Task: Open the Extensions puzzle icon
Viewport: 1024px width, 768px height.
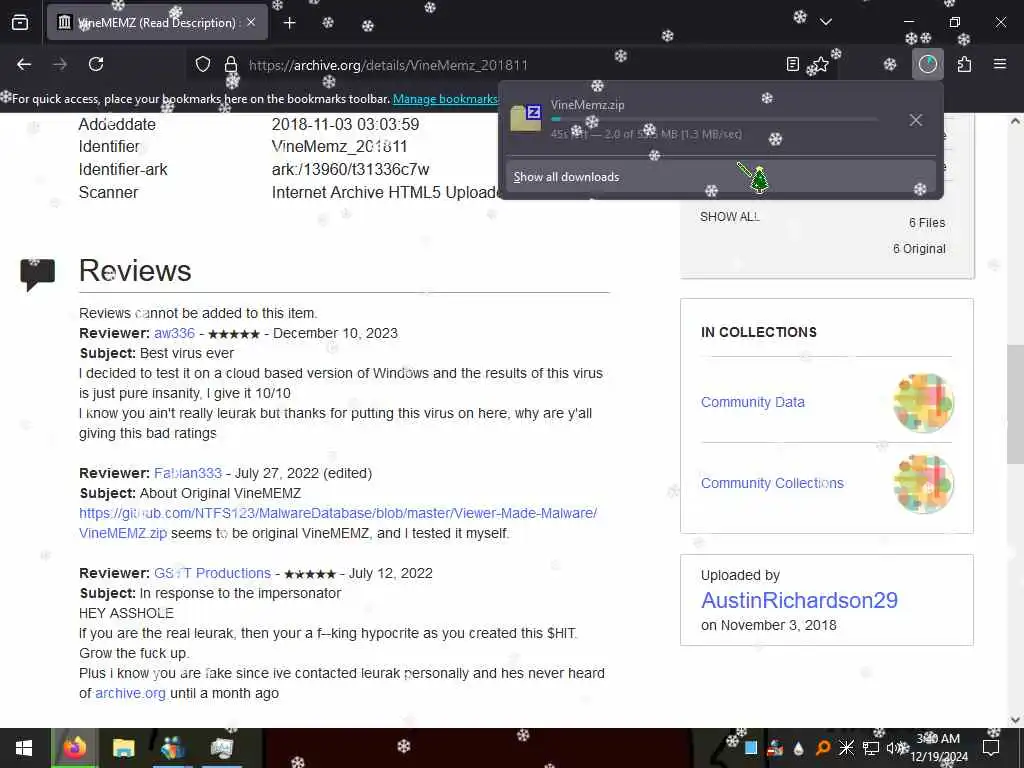Action: tap(964, 64)
